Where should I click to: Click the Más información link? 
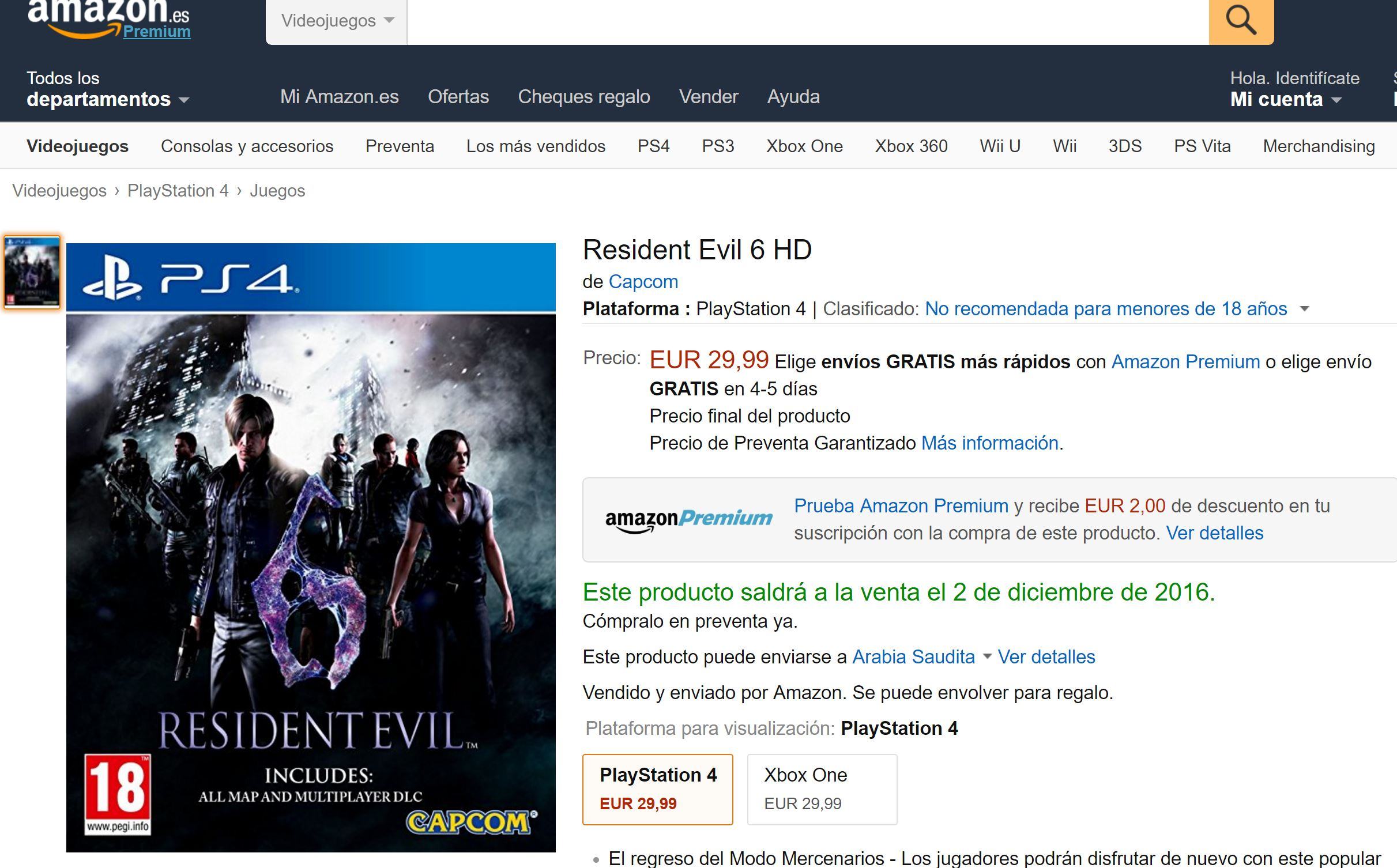[989, 443]
